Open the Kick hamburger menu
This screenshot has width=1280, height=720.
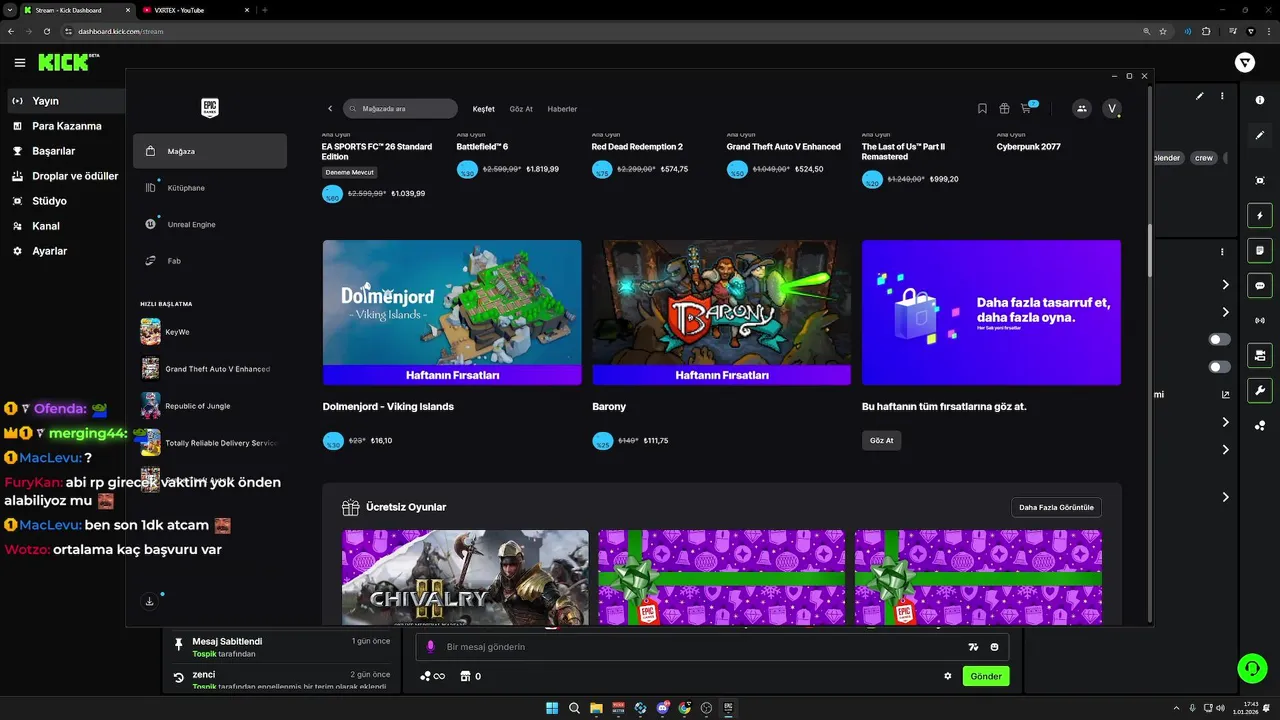point(20,62)
